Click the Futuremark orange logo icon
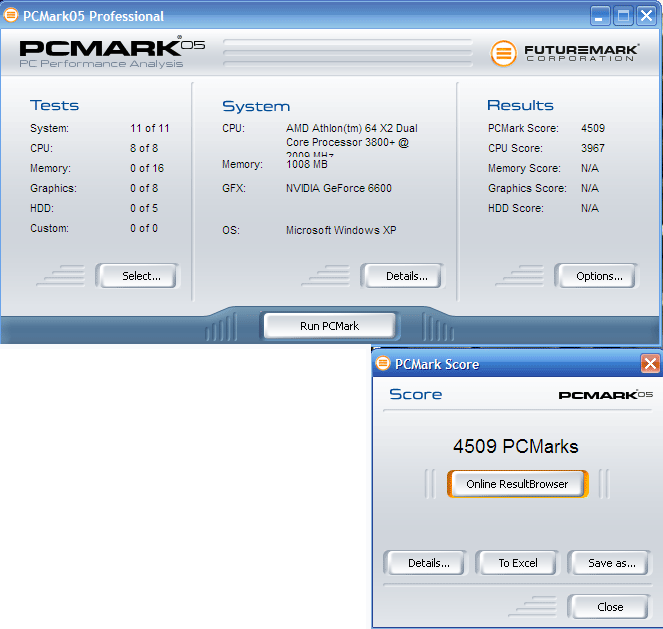Screen dimensions: 663x629 [x=503, y=53]
